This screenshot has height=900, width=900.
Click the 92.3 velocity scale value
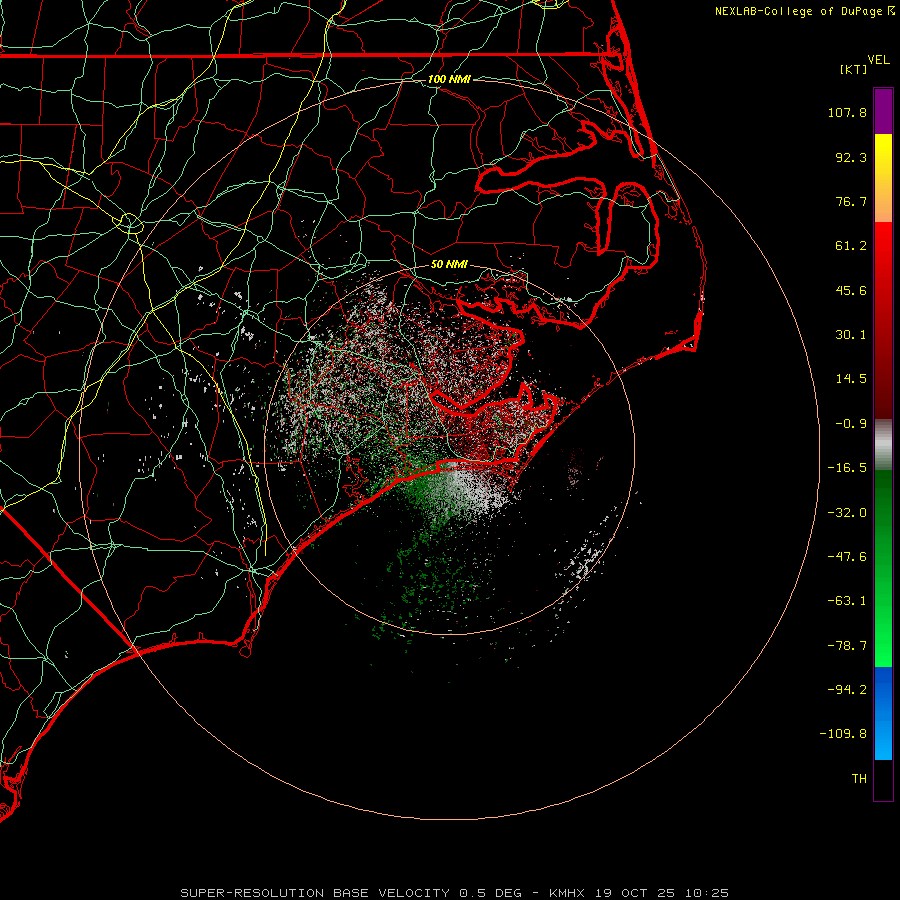tap(851, 157)
